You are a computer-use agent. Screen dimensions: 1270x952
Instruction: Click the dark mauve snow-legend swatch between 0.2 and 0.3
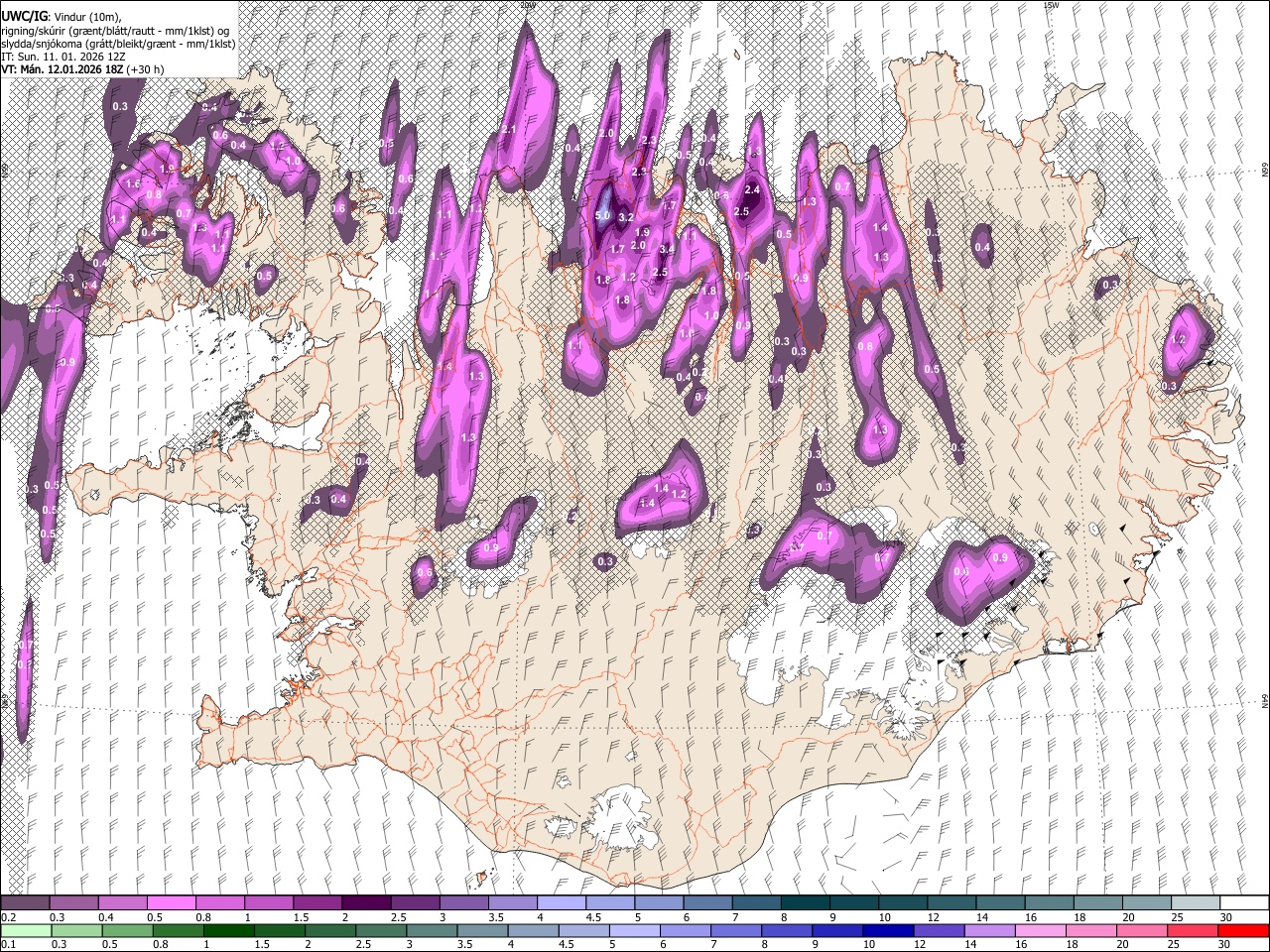point(25,903)
